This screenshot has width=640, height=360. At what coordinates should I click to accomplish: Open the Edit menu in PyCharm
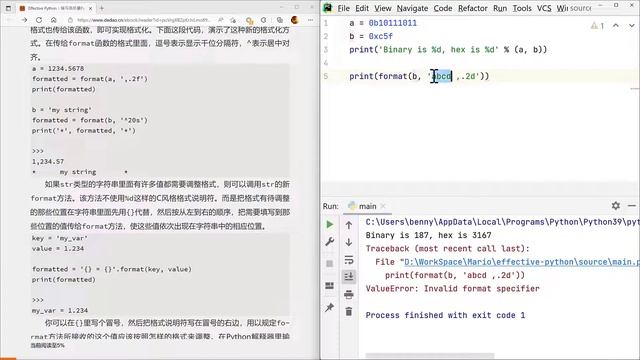click(x=362, y=8)
